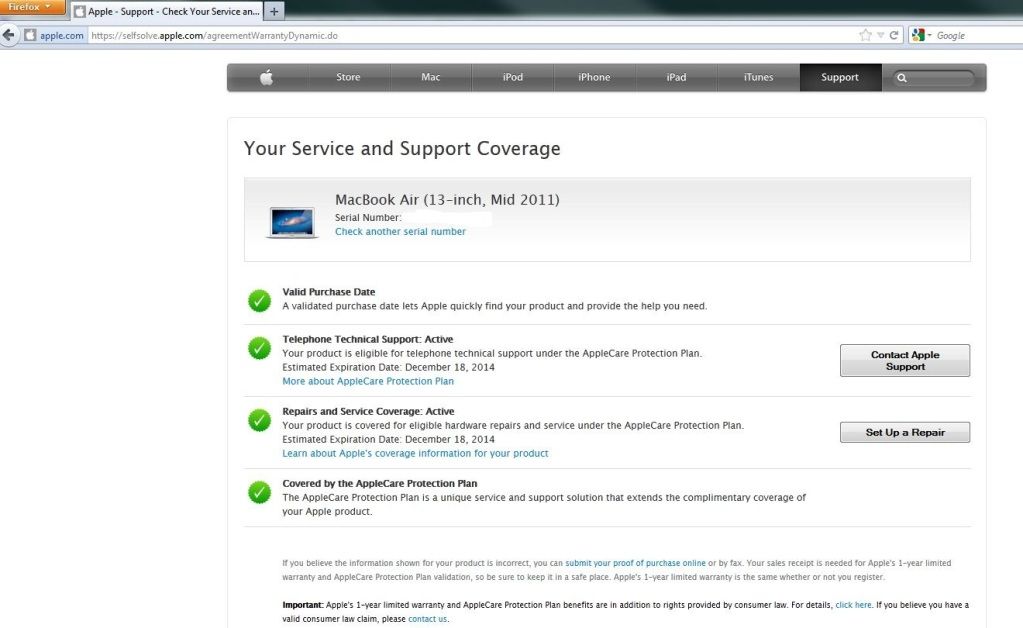
Task: Click 'Your Service and Support Coverage' heading
Action: 402,149
